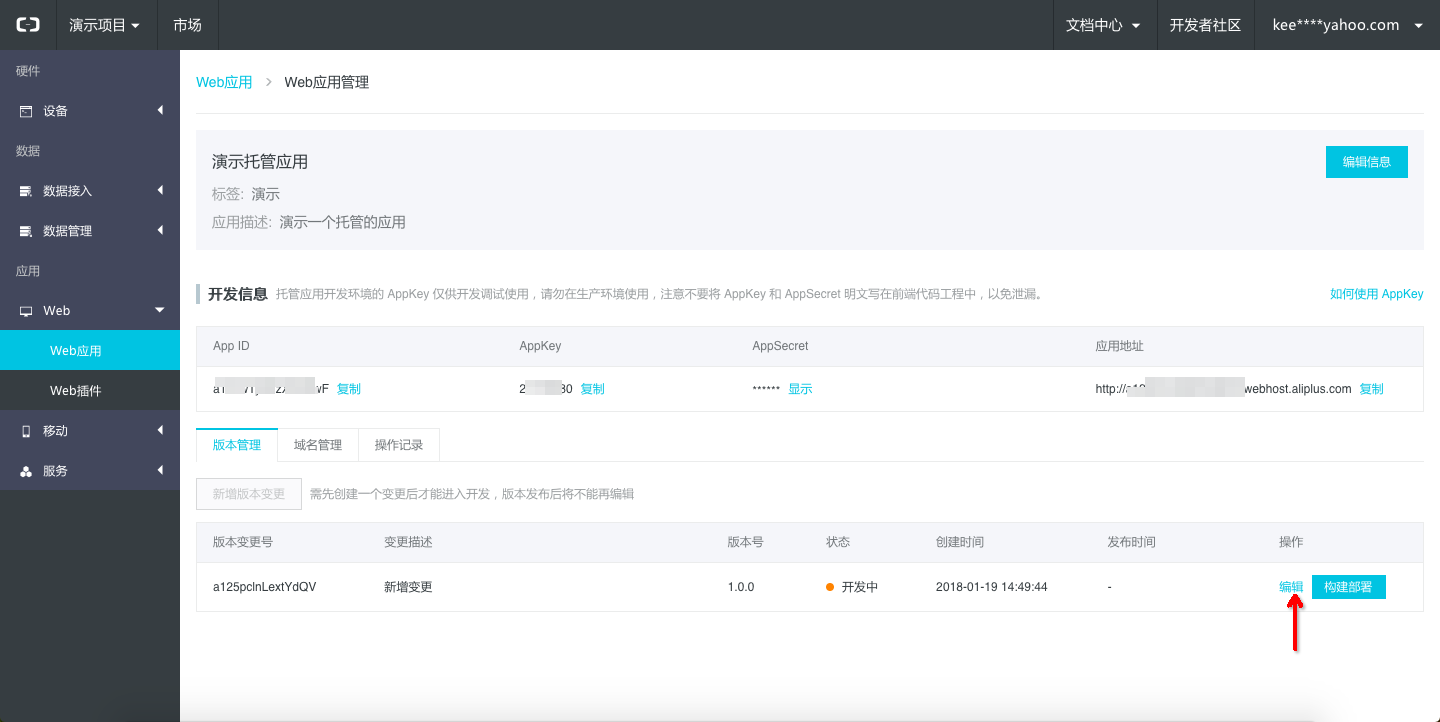Select Web应用 in the sidebar
1440x722 pixels.
tap(90, 350)
